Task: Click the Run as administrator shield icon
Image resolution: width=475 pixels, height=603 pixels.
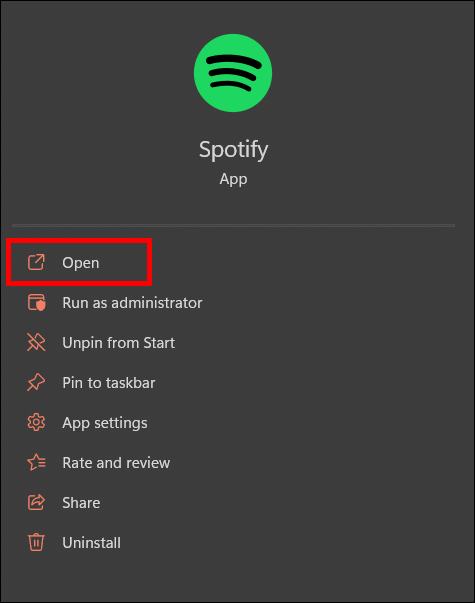Action: [x=36, y=302]
